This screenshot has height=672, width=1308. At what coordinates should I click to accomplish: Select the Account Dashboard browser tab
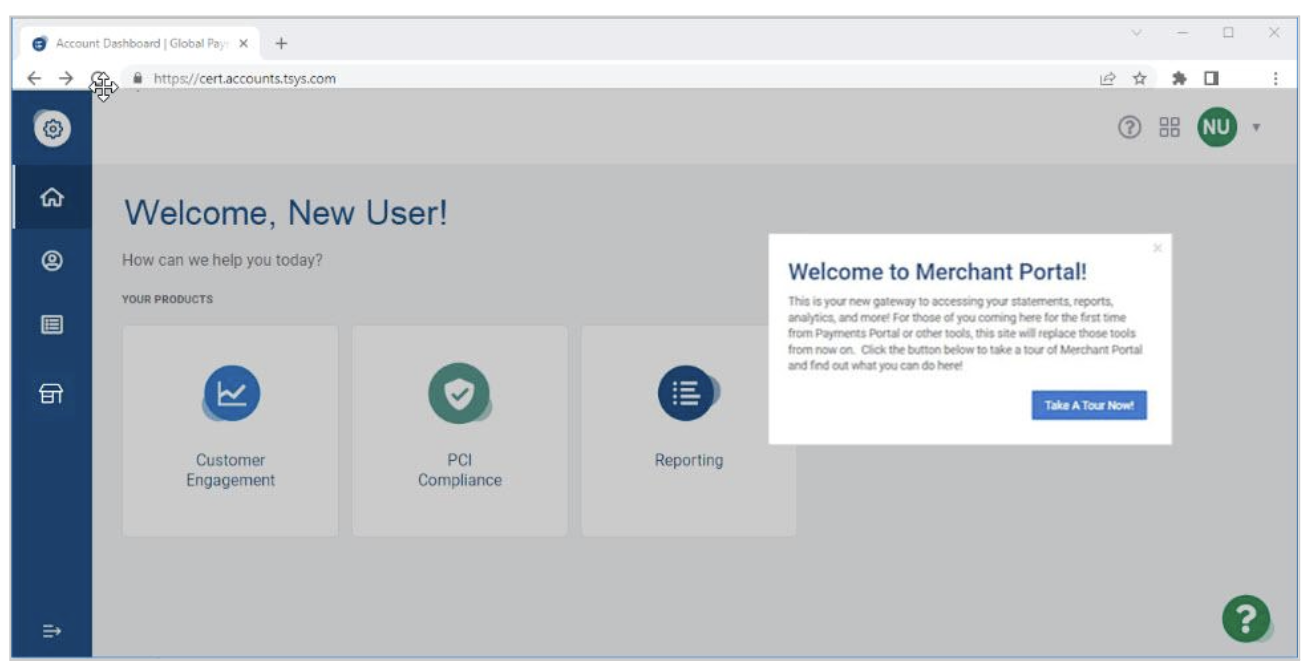(x=140, y=44)
